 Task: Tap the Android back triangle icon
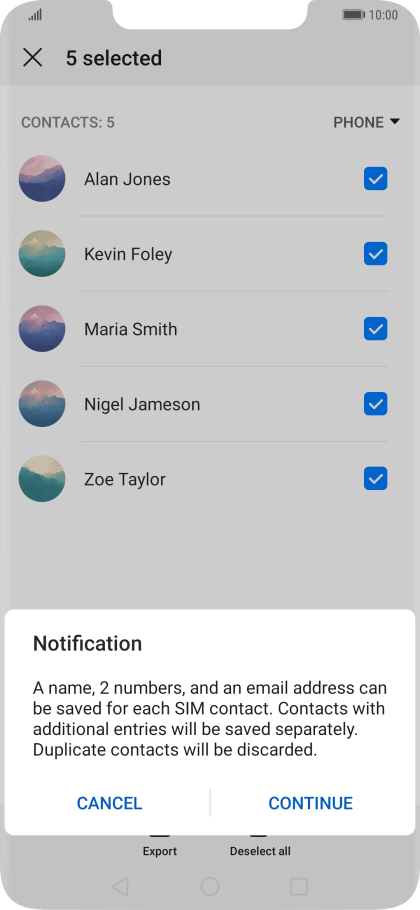click(x=120, y=886)
